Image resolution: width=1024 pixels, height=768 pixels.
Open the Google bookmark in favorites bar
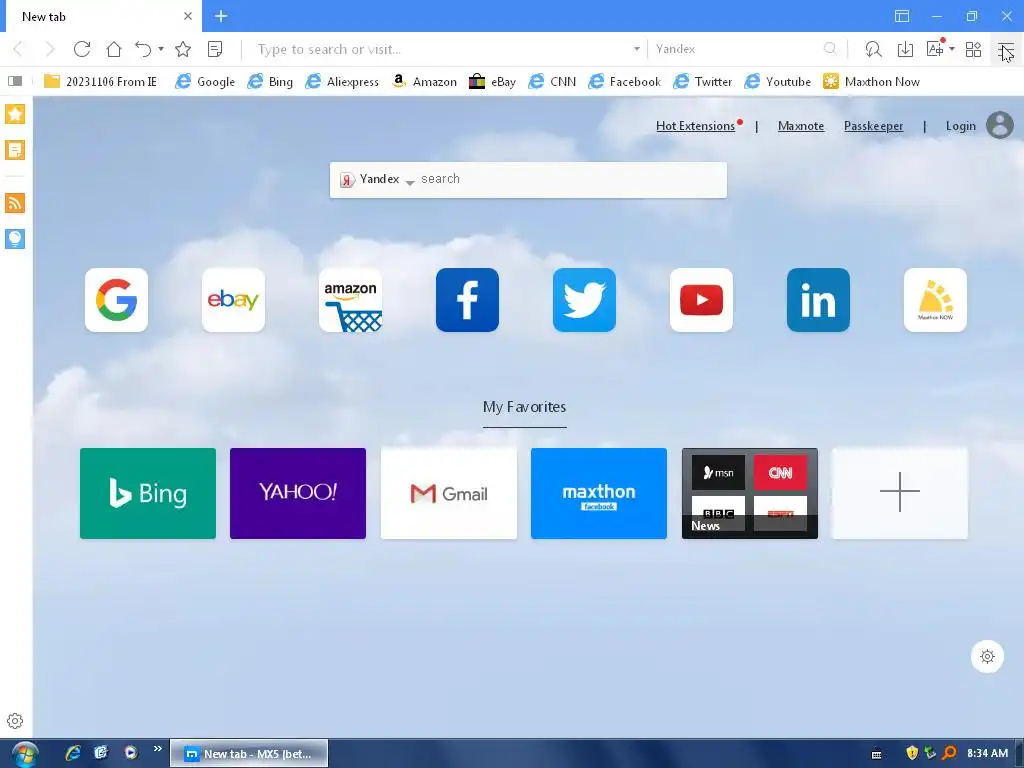click(x=205, y=81)
